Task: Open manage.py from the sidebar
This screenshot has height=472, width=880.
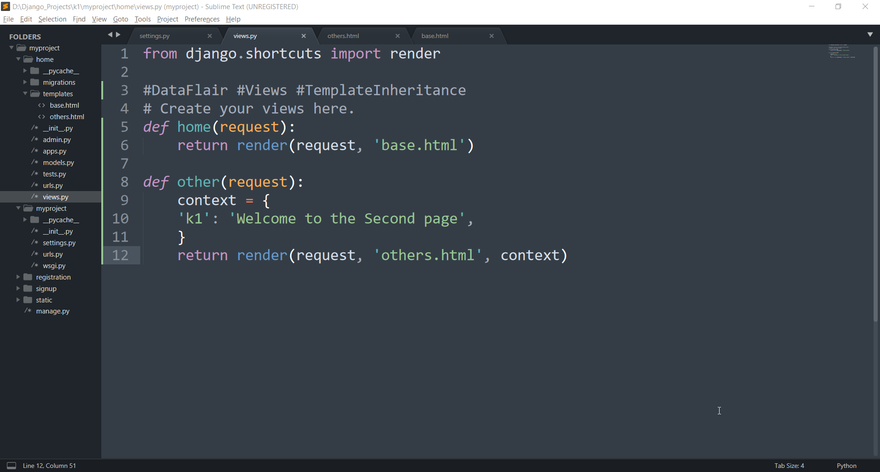Action: tap(52, 311)
